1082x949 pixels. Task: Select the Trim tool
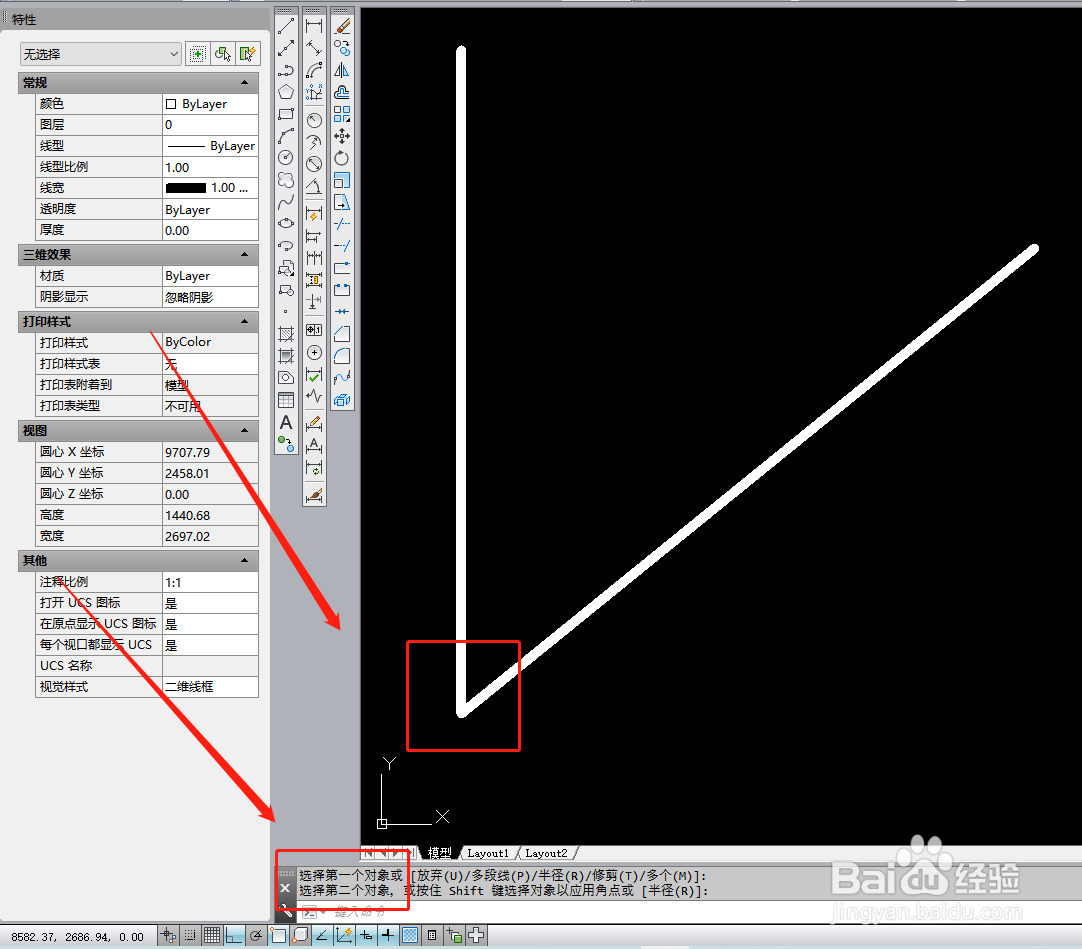342,224
